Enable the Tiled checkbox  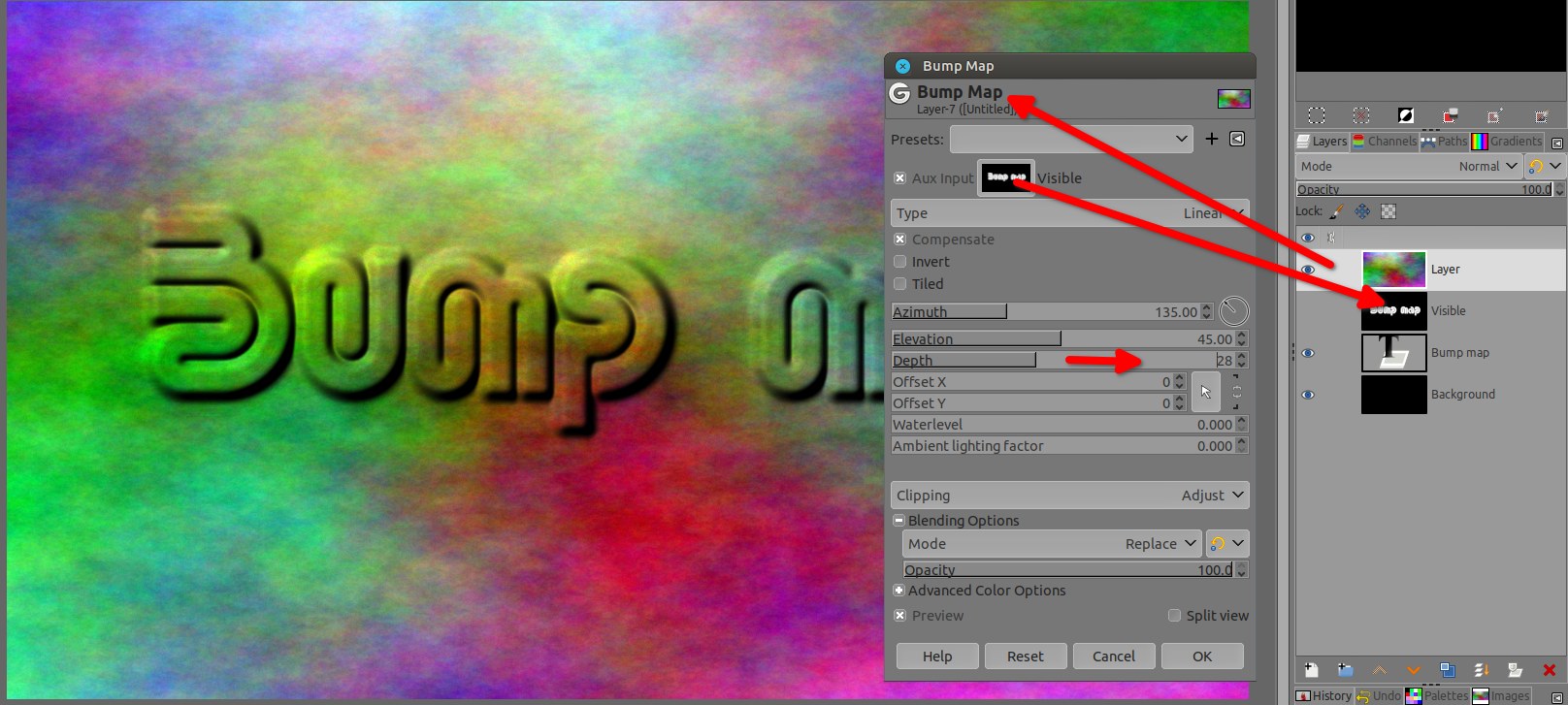[899, 284]
